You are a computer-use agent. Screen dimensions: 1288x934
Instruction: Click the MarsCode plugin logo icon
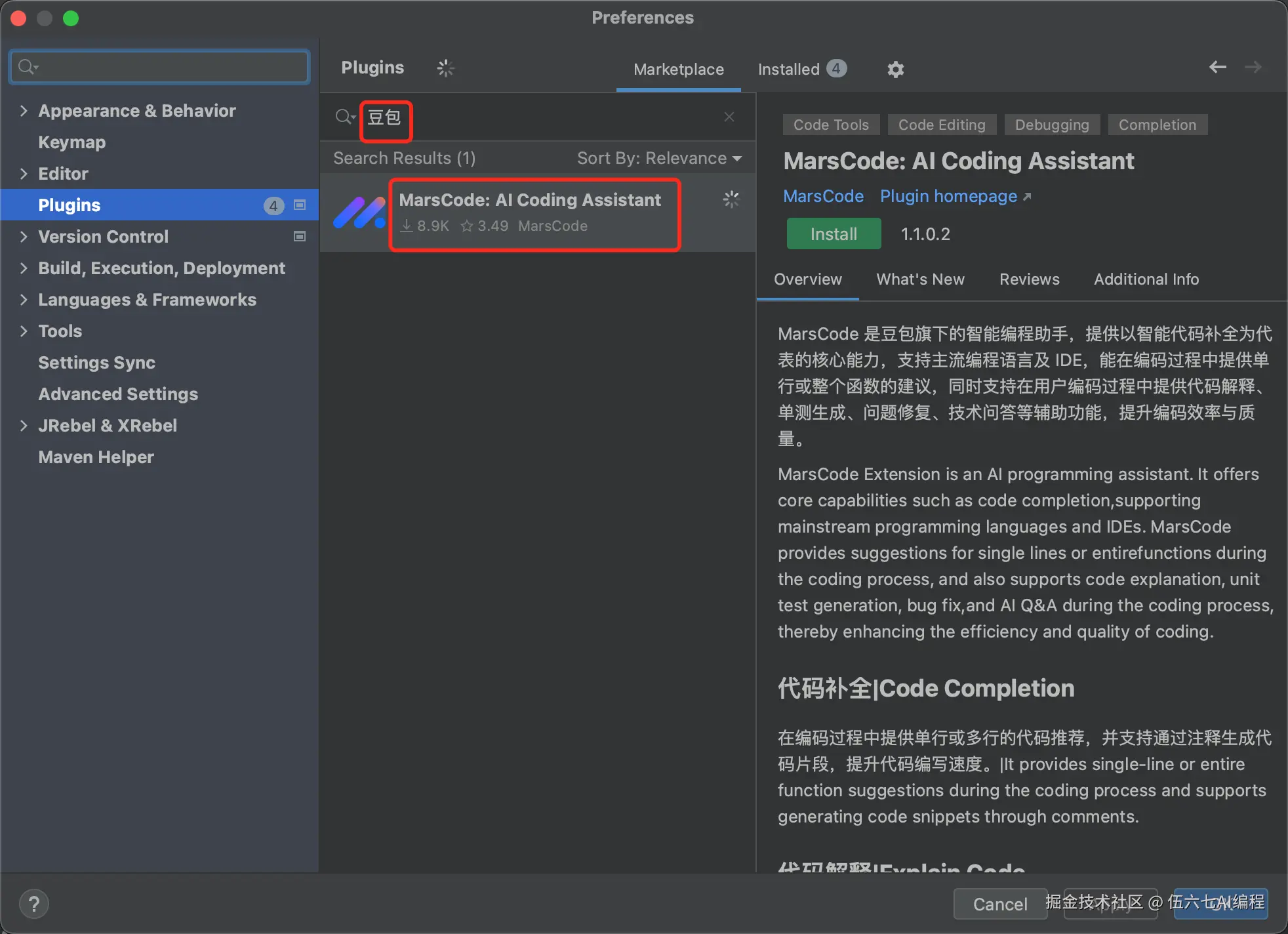[359, 213]
